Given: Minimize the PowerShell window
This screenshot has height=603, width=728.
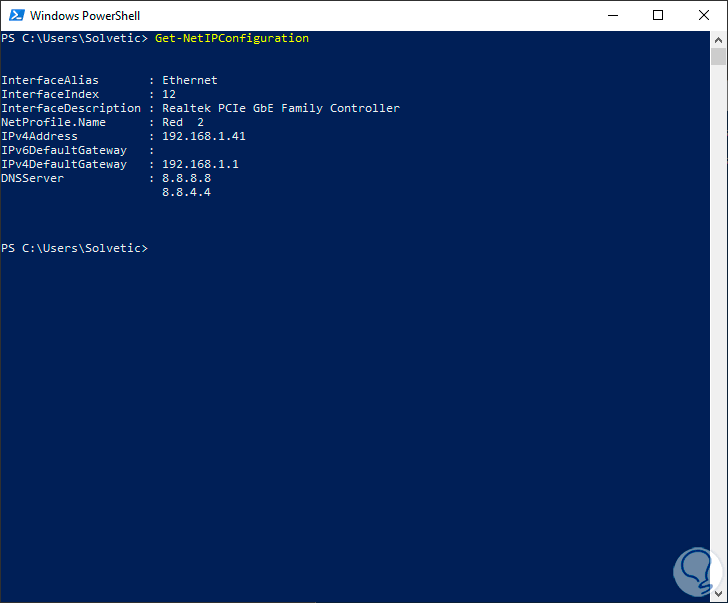Looking at the screenshot, I should (x=612, y=15).
